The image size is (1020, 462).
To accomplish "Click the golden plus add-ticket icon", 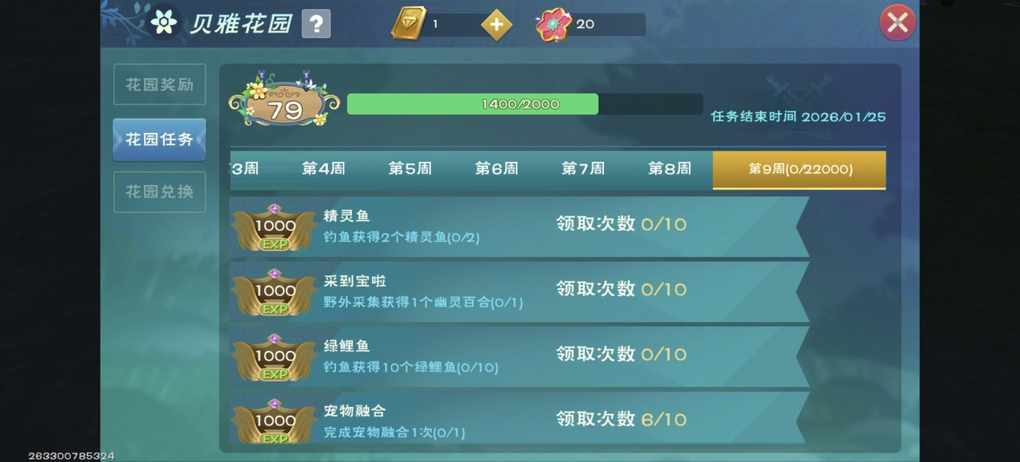I will 496,25.
